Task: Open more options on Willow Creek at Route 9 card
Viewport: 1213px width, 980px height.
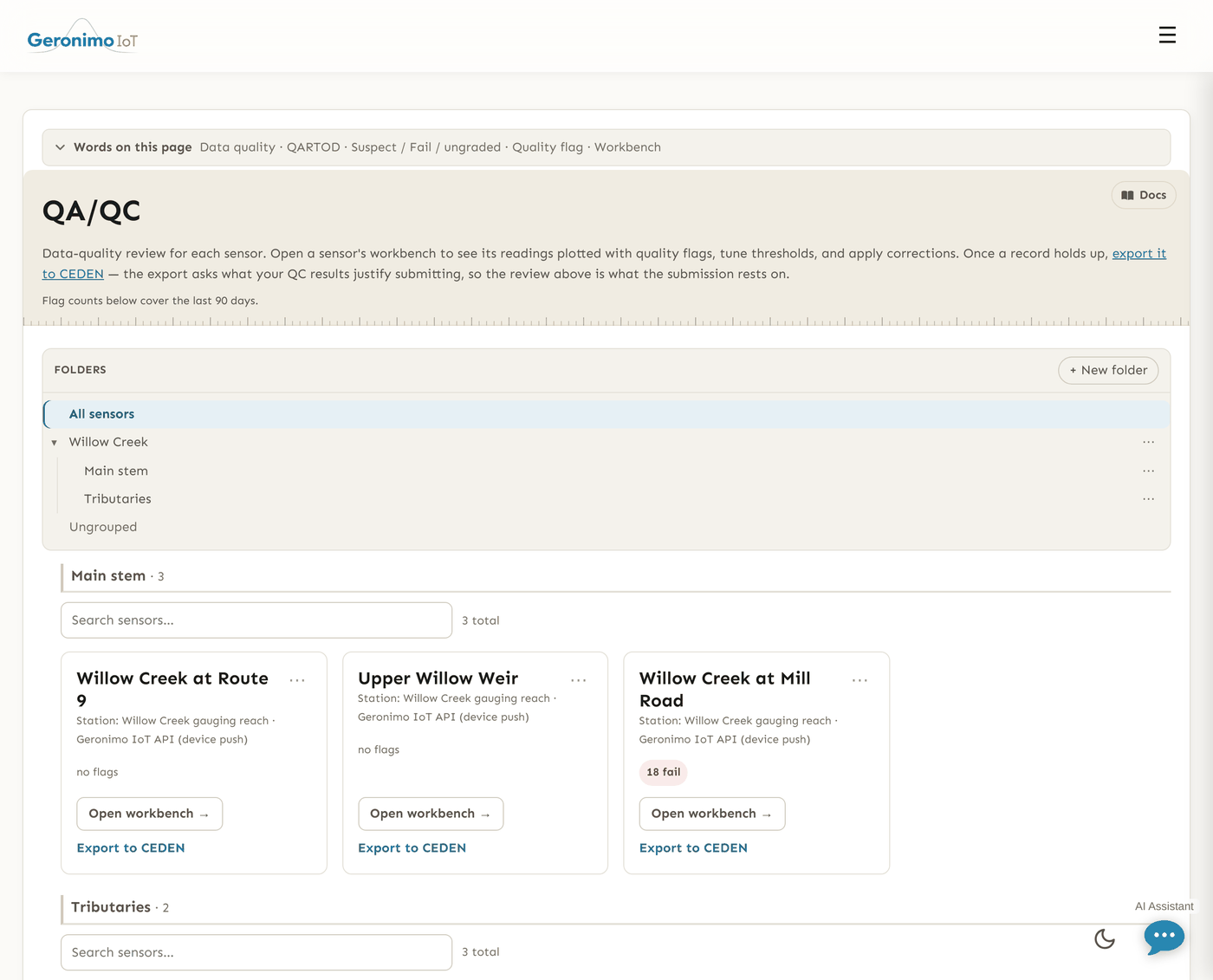Action: (x=297, y=680)
